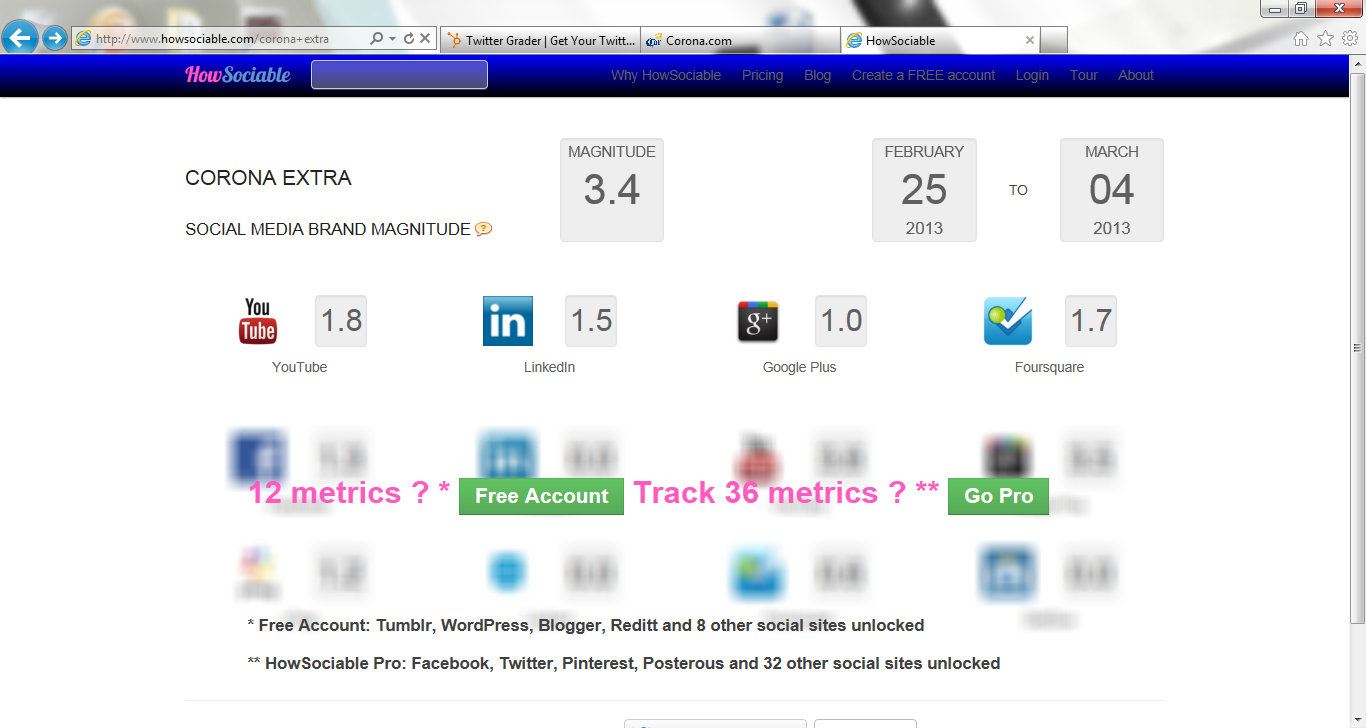The image size is (1366, 728).
Task: Click the green Go Pro button
Action: coord(998,496)
